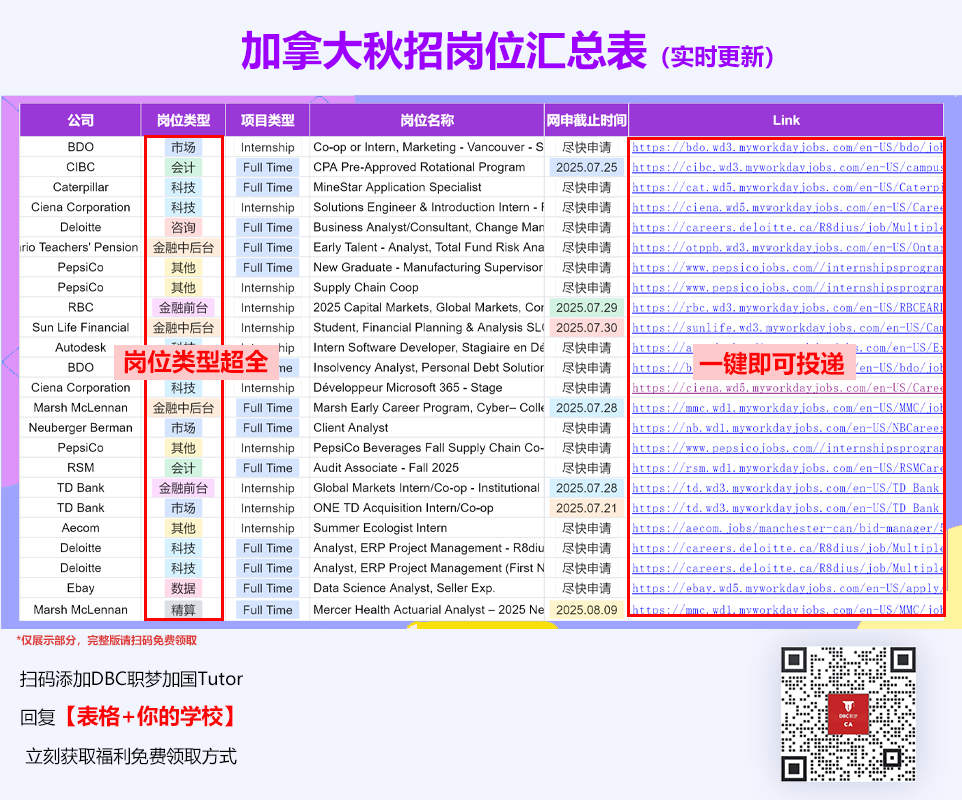The image size is (962, 800).
Task: Select the Data Science Analyst, Seller Exp. cell
Action: pyautogui.click(x=427, y=588)
